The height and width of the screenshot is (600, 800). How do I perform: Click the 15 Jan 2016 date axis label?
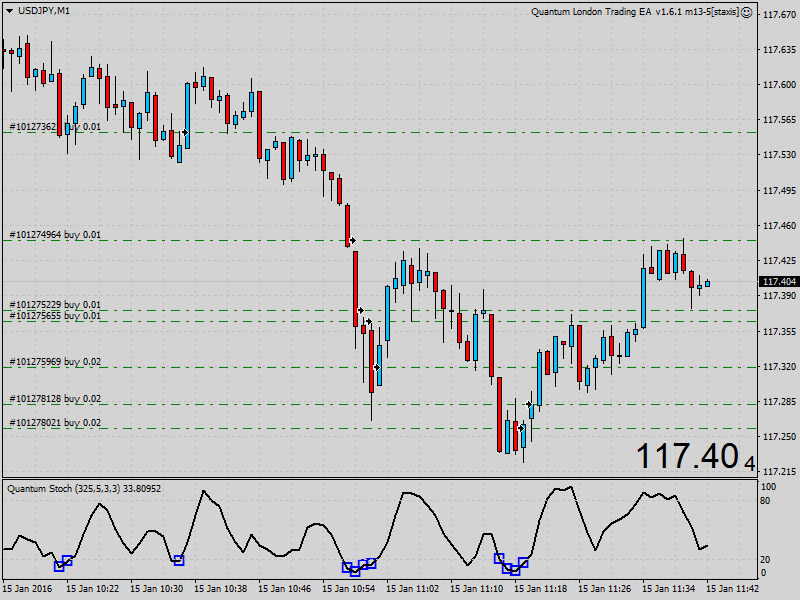[27, 588]
